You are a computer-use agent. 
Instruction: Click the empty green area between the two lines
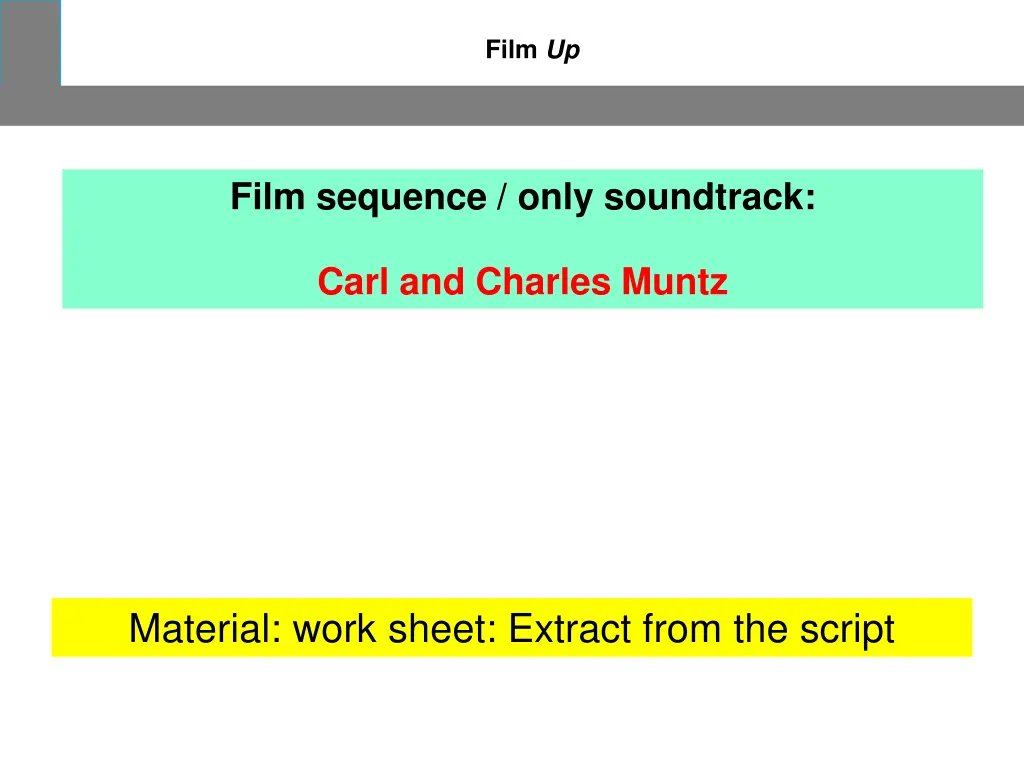(x=522, y=240)
